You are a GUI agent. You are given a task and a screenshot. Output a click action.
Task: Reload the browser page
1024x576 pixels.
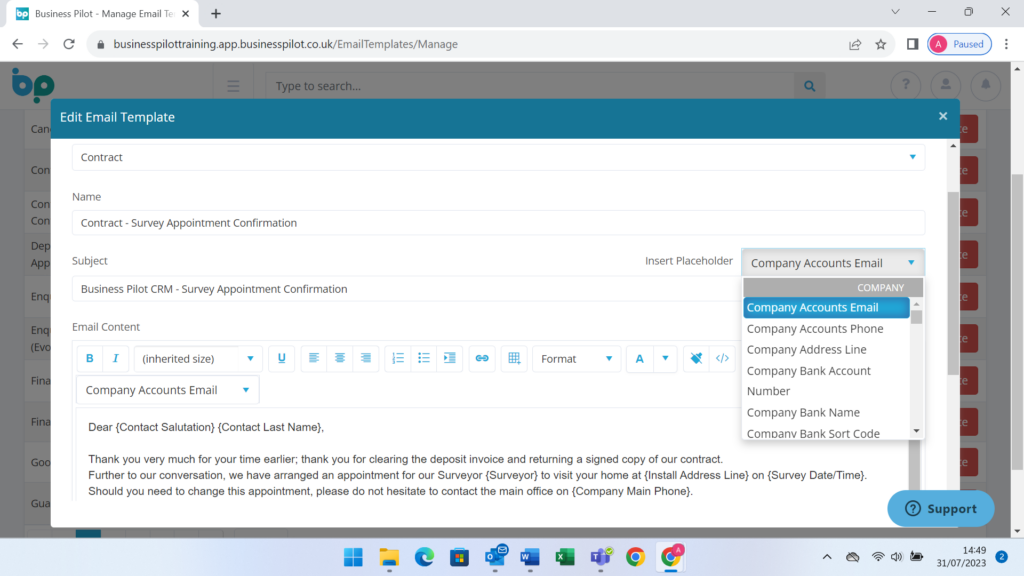click(69, 44)
